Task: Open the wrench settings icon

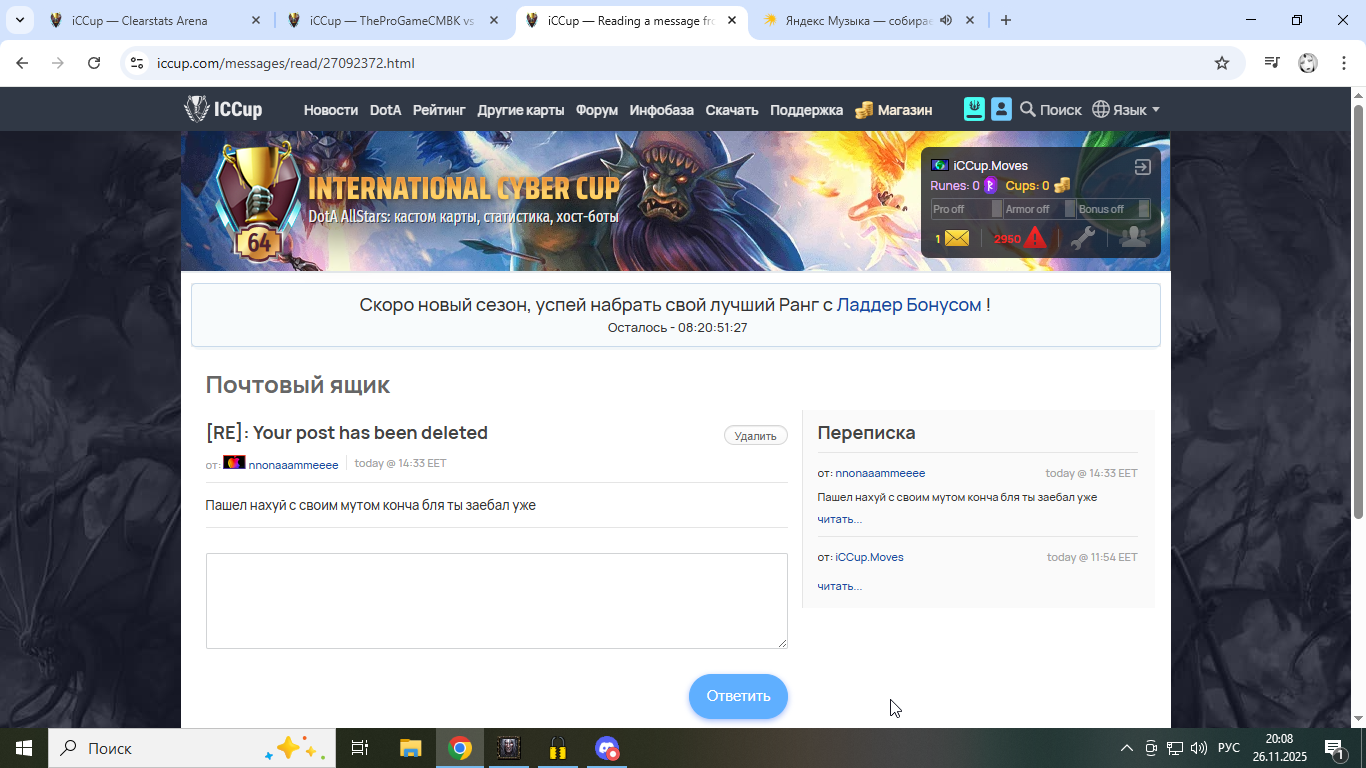Action: [1083, 238]
